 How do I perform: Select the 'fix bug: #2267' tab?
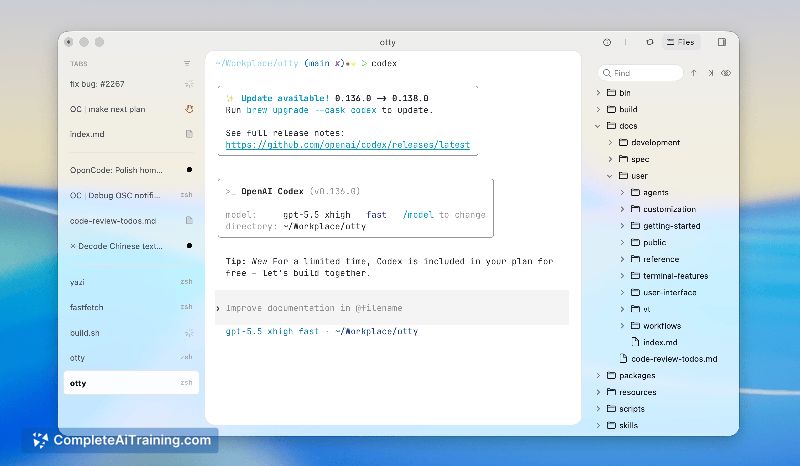131,84
